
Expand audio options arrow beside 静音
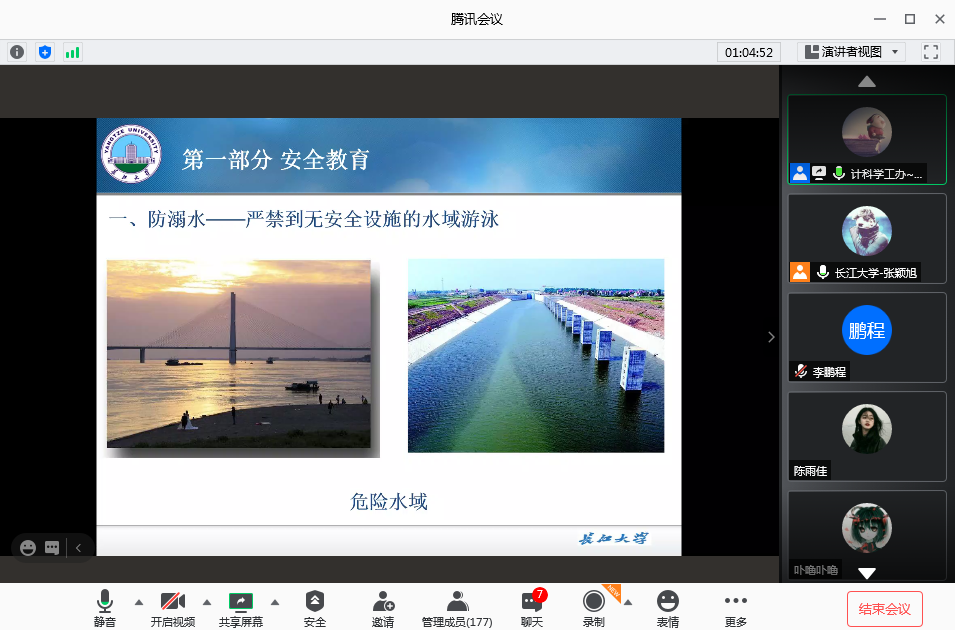pos(139,602)
